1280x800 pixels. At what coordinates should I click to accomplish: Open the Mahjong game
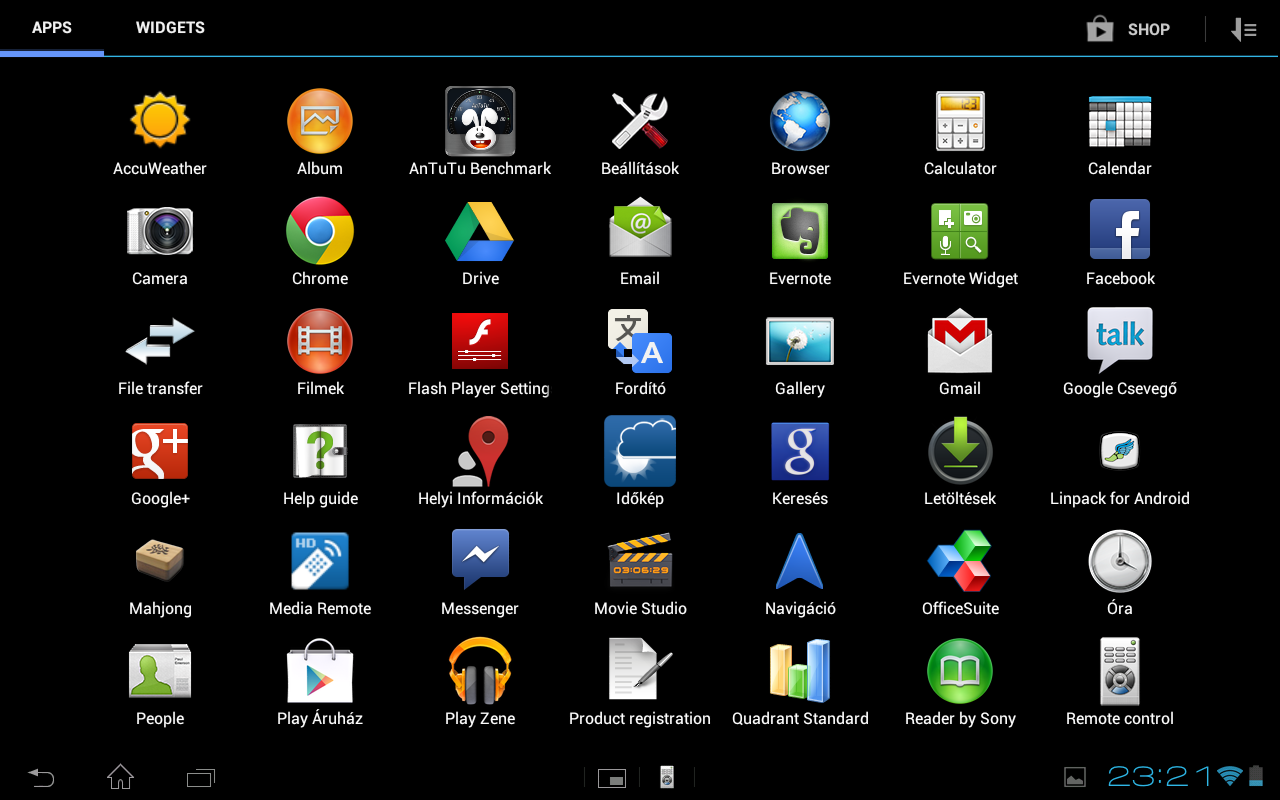[x=160, y=573]
